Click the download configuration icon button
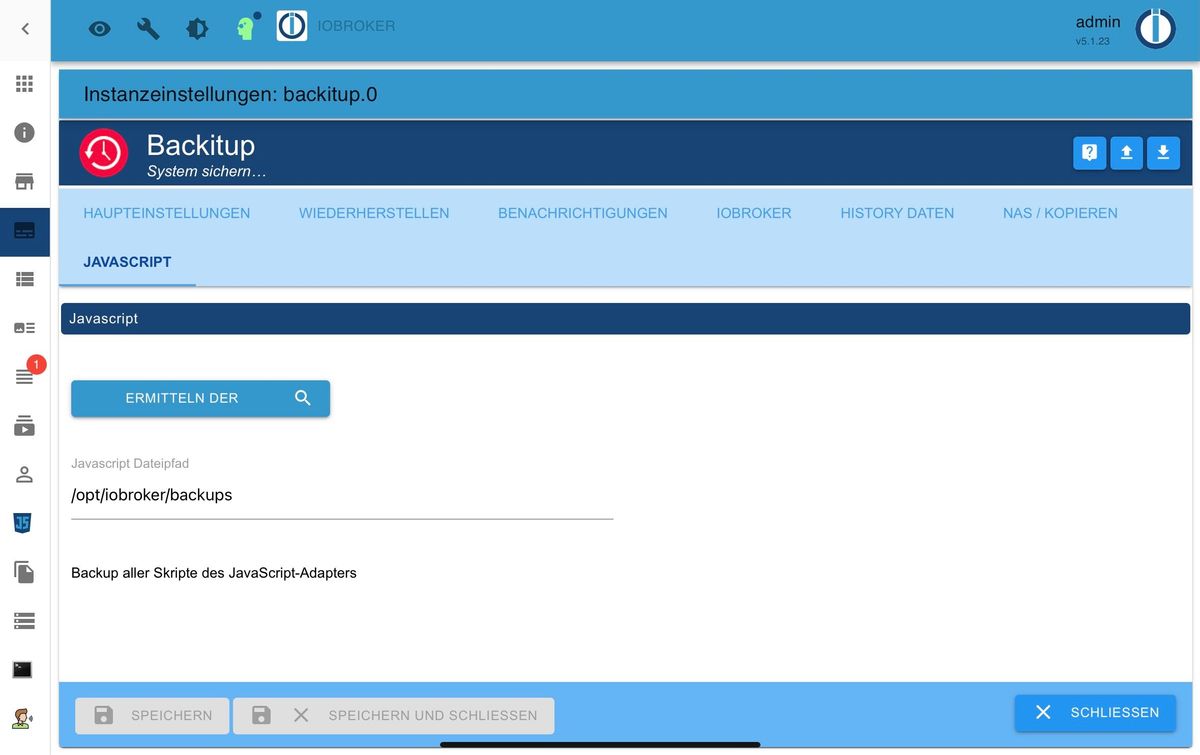Screen dimensions: 1200x755 click(x=1163, y=153)
